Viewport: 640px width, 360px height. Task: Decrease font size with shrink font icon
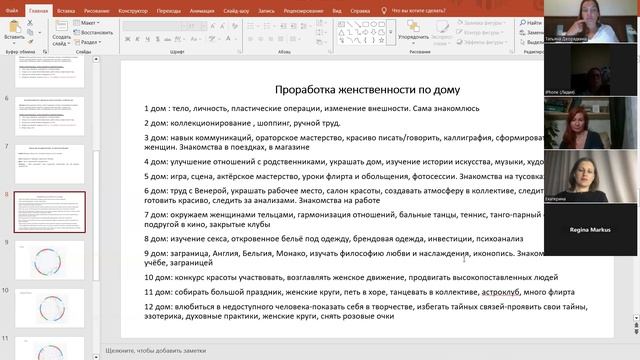tap(222, 26)
